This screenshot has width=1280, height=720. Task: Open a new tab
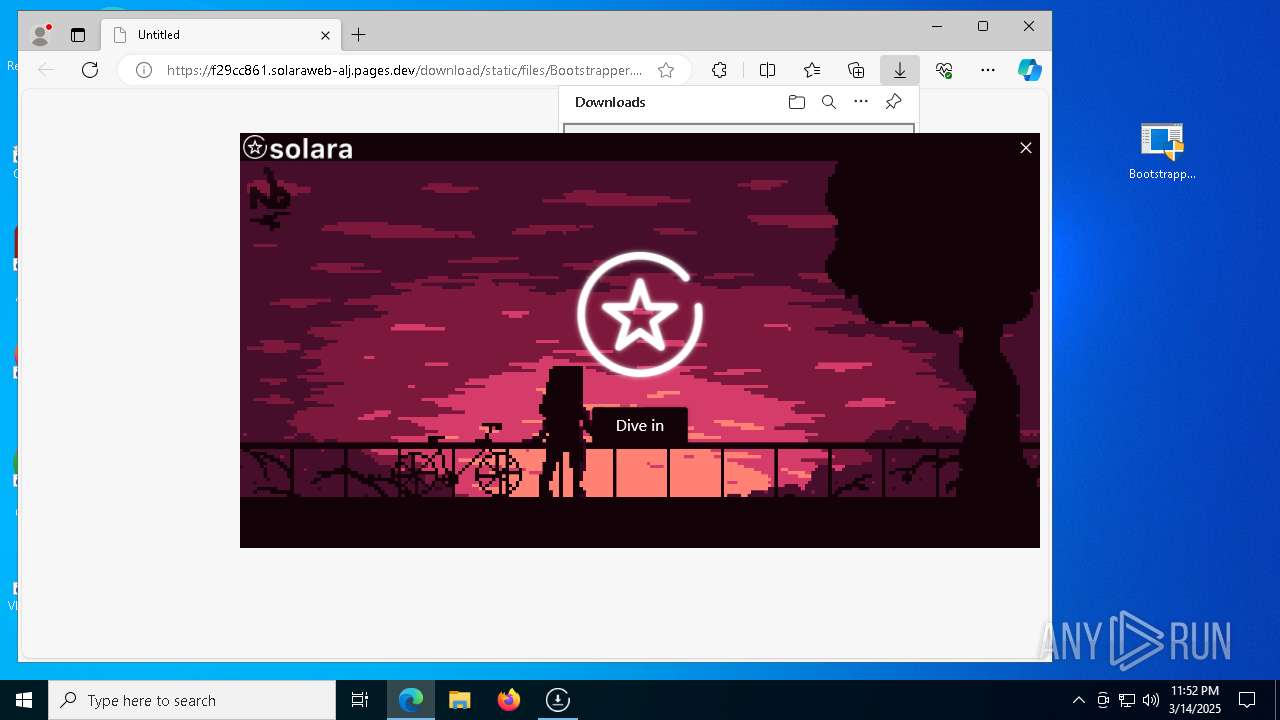[x=359, y=35]
